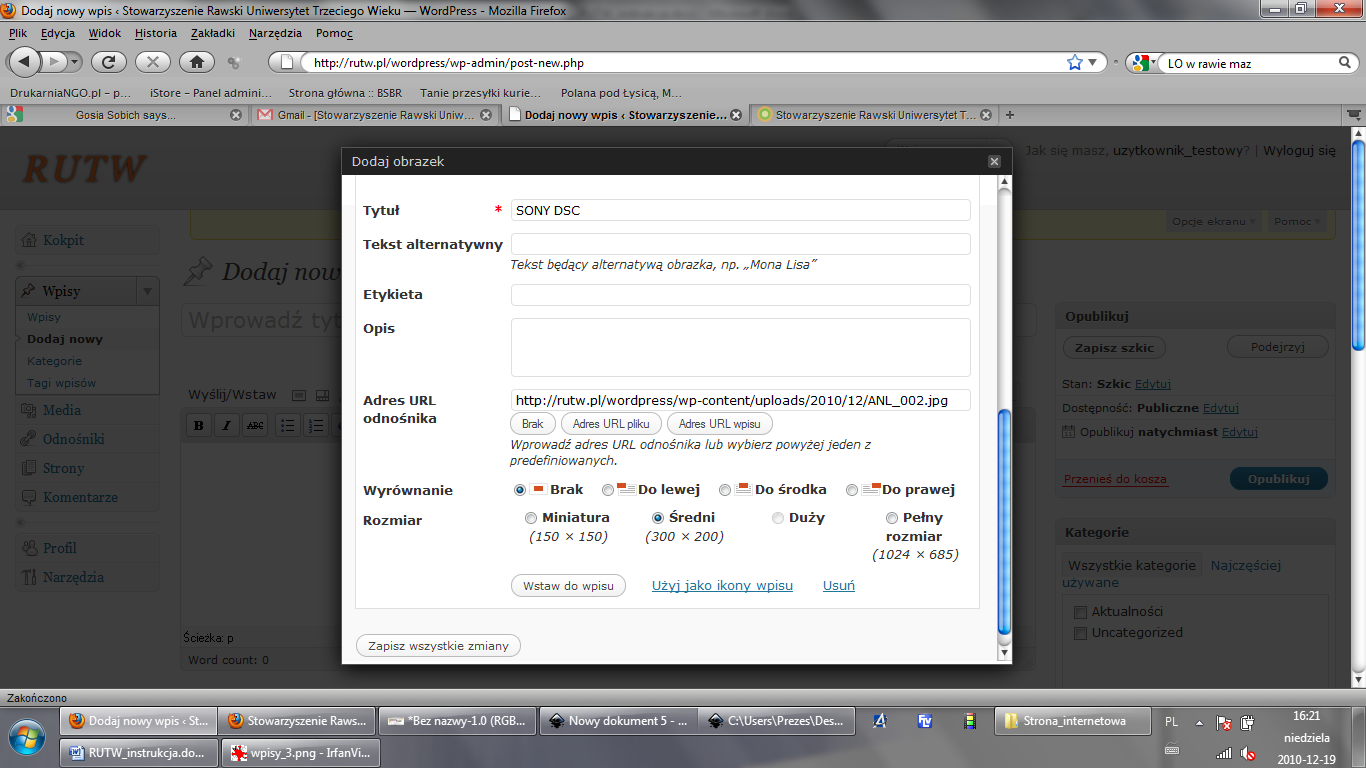Image resolution: width=1366 pixels, height=768 pixels.
Task: Click the Brak link URL button
Action: tap(533, 424)
